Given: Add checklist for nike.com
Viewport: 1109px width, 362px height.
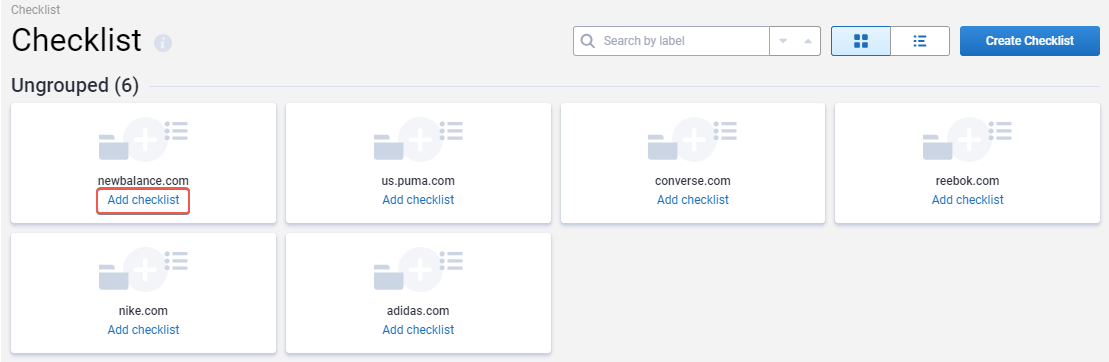Looking at the screenshot, I should pyautogui.click(x=144, y=330).
